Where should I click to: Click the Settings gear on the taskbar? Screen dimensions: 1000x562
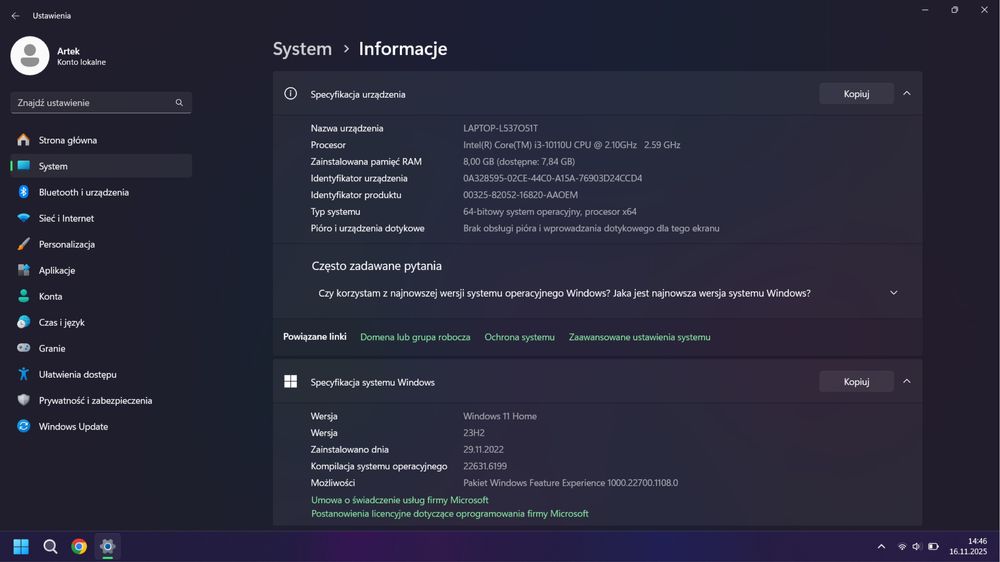[107, 547]
